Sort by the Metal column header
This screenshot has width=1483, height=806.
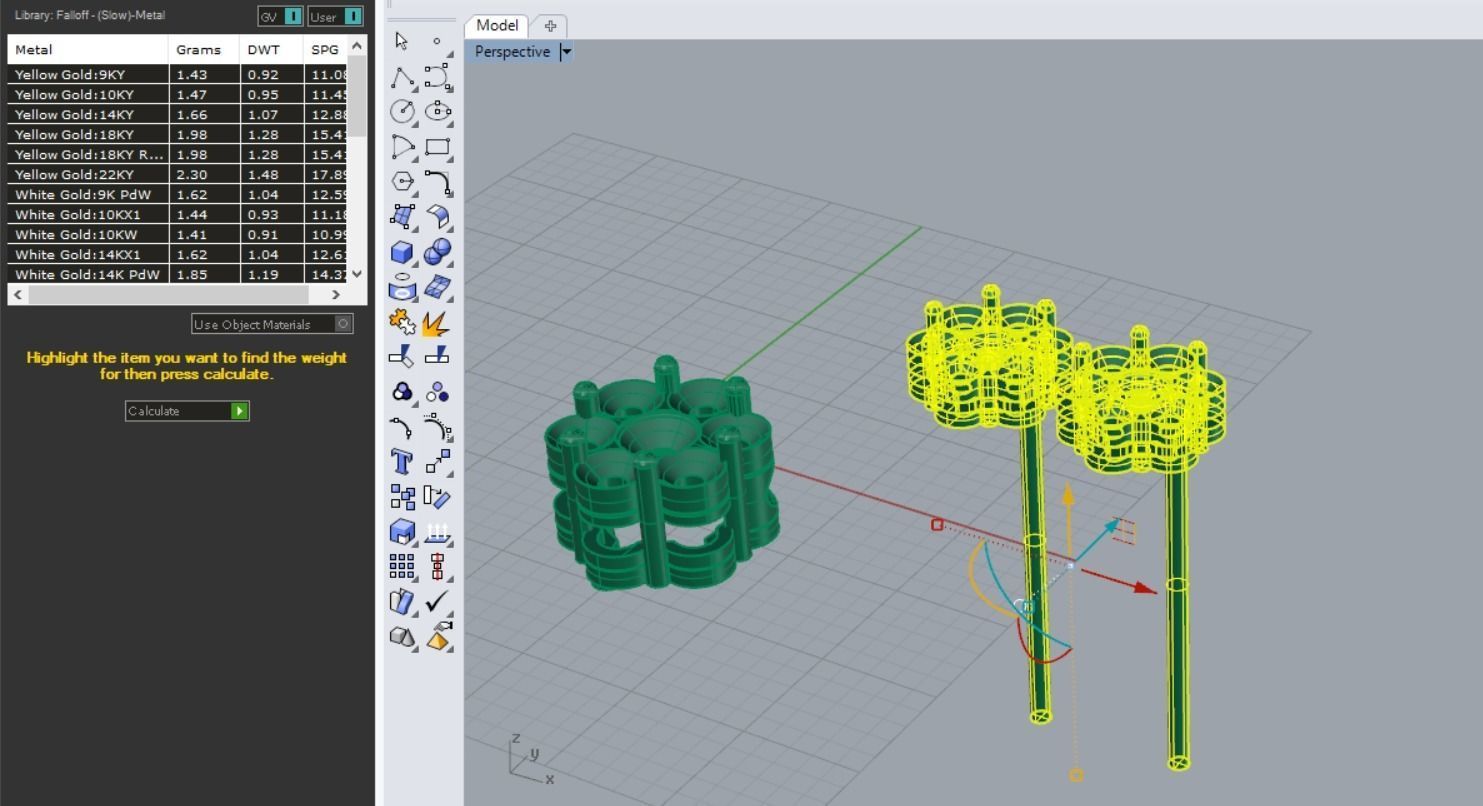point(88,49)
